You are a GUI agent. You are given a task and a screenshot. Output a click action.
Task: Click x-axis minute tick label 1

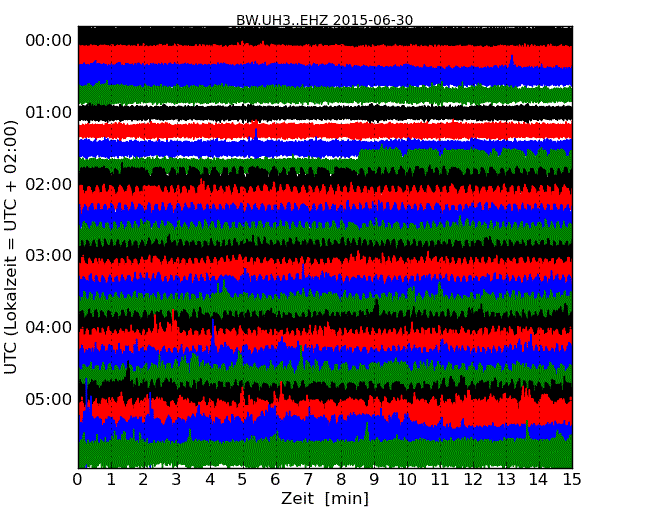[111, 479]
